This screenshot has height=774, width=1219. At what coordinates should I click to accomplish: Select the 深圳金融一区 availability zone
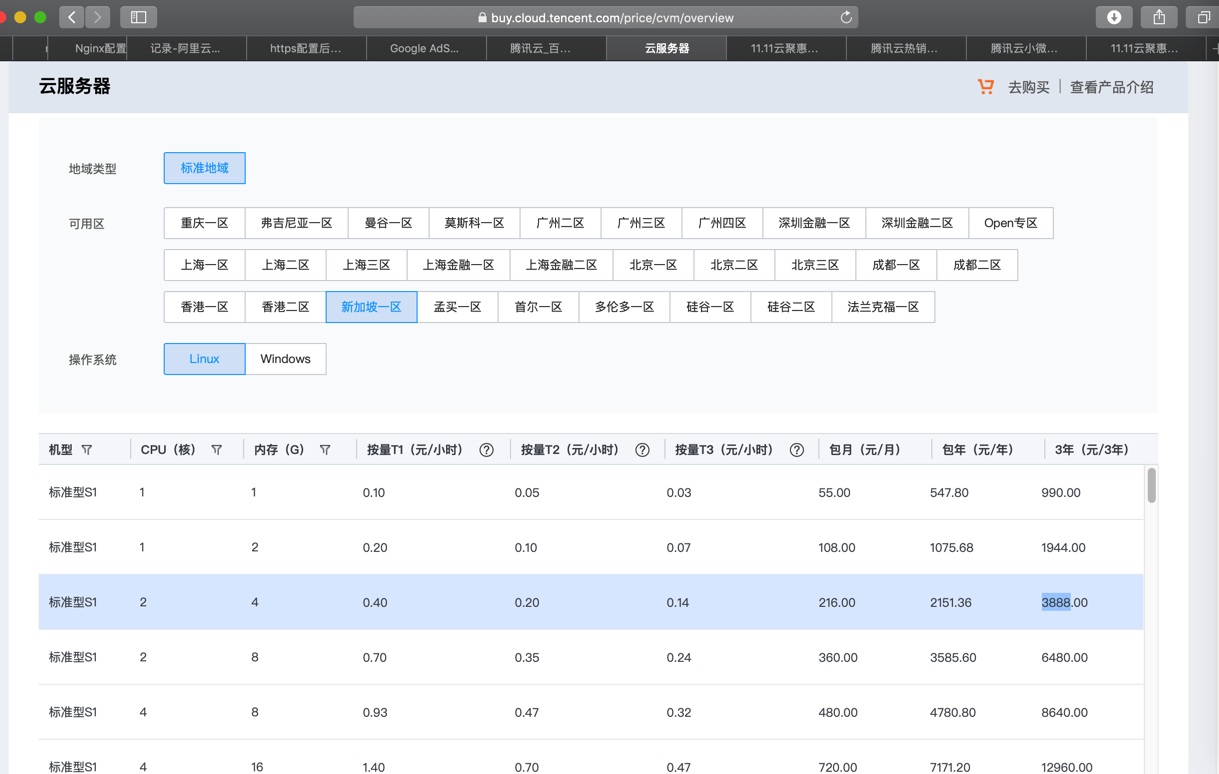point(814,223)
